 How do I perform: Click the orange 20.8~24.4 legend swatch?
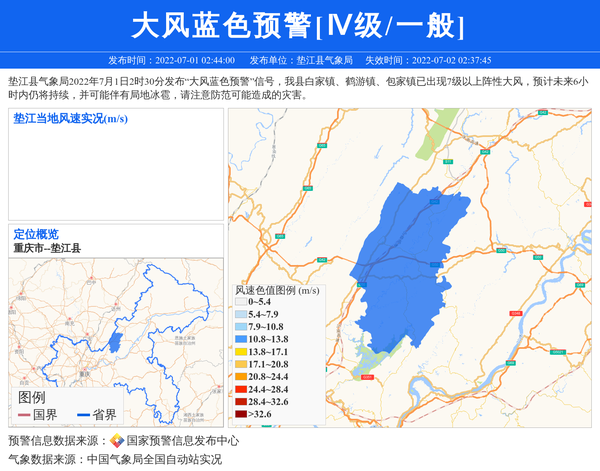coord(240,376)
